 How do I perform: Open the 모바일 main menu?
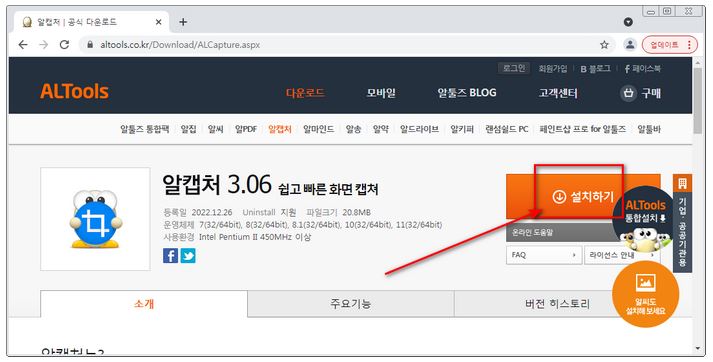381,93
